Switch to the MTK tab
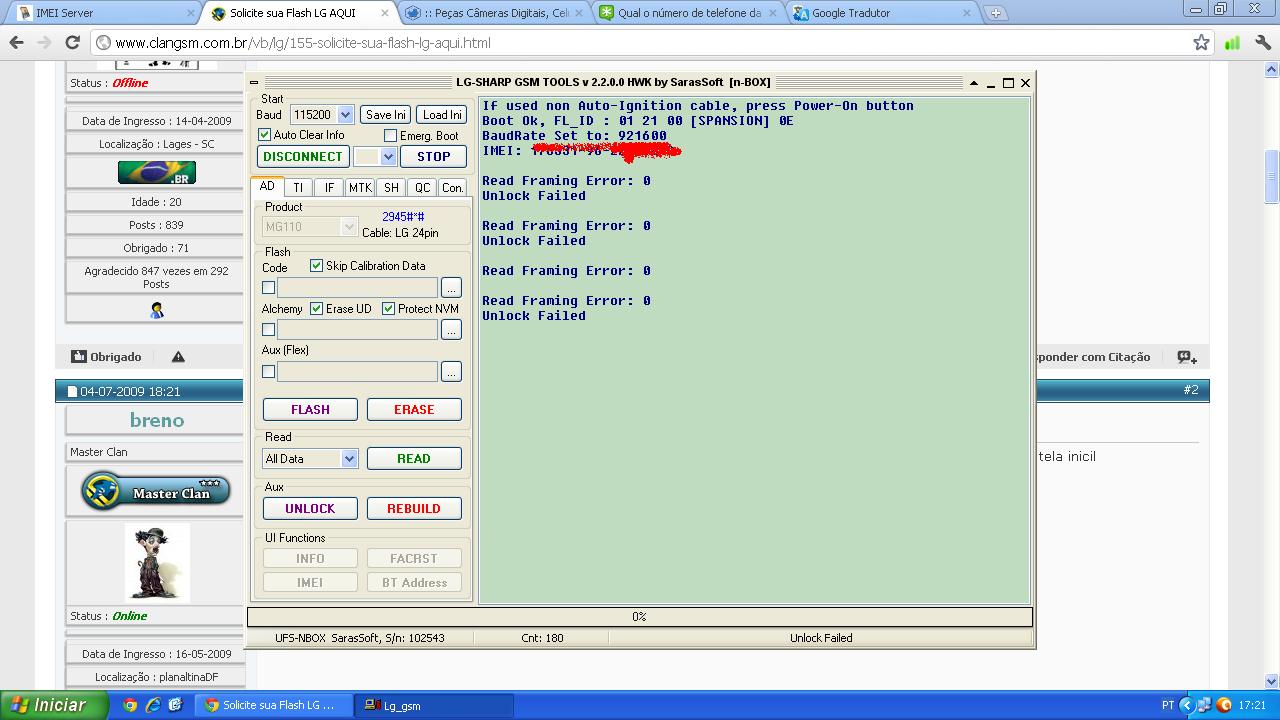1280x720 pixels. coord(360,187)
